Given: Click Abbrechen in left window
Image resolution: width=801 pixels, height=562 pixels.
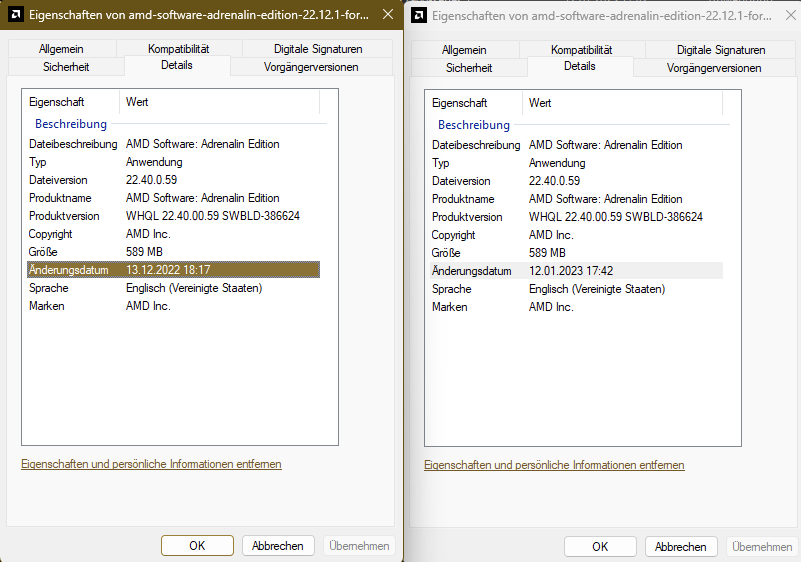Looking at the screenshot, I should point(278,546).
